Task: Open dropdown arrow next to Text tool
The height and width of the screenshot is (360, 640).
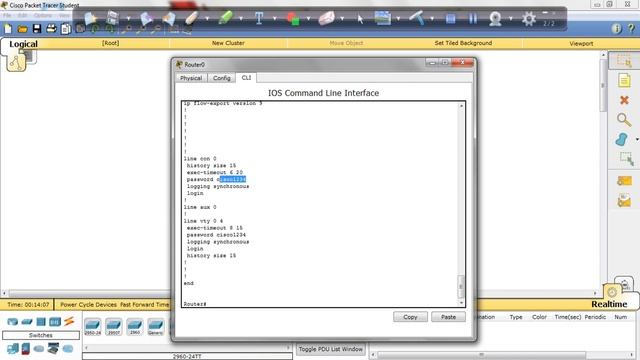Action: (274, 18)
